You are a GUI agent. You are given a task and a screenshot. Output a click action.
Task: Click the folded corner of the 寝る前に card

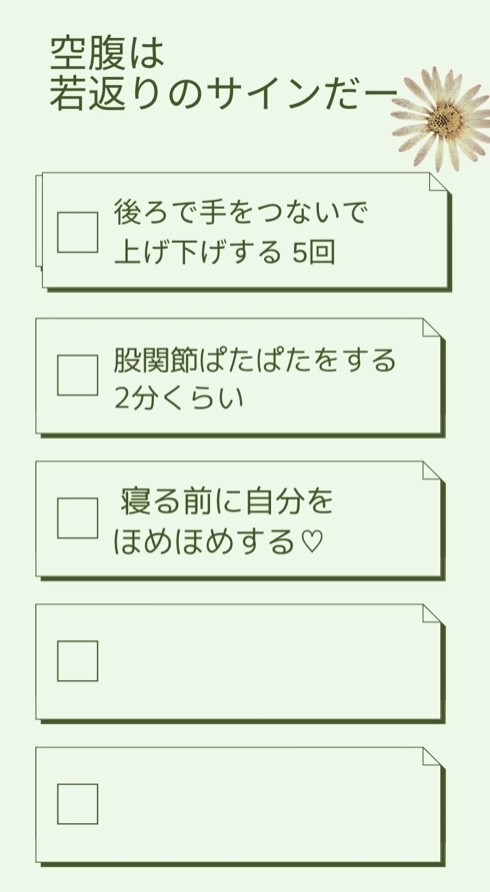point(431,470)
